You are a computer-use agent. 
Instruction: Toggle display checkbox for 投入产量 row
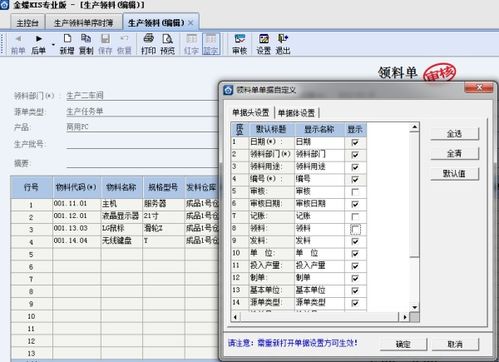tap(355, 266)
